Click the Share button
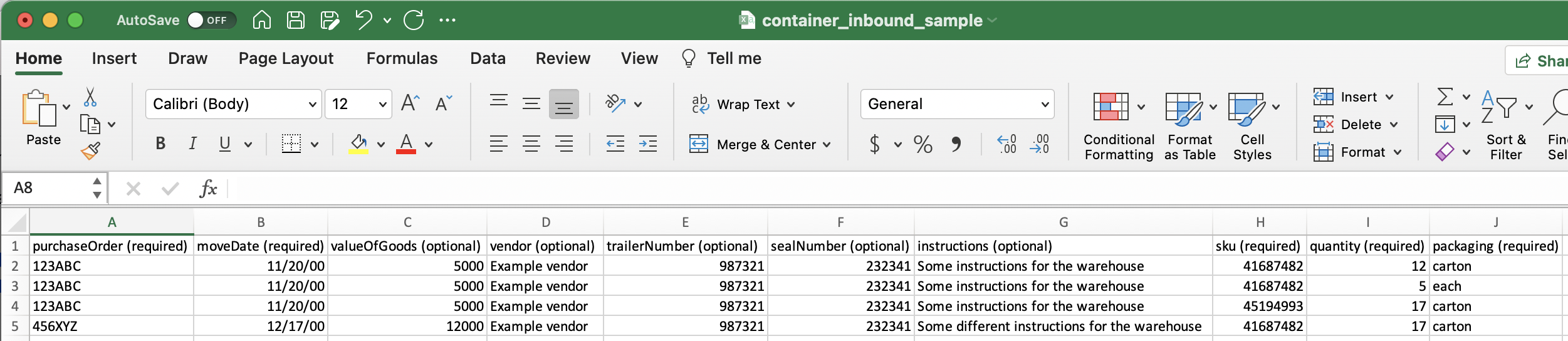1568x341 pixels. tap(1539, 61)
